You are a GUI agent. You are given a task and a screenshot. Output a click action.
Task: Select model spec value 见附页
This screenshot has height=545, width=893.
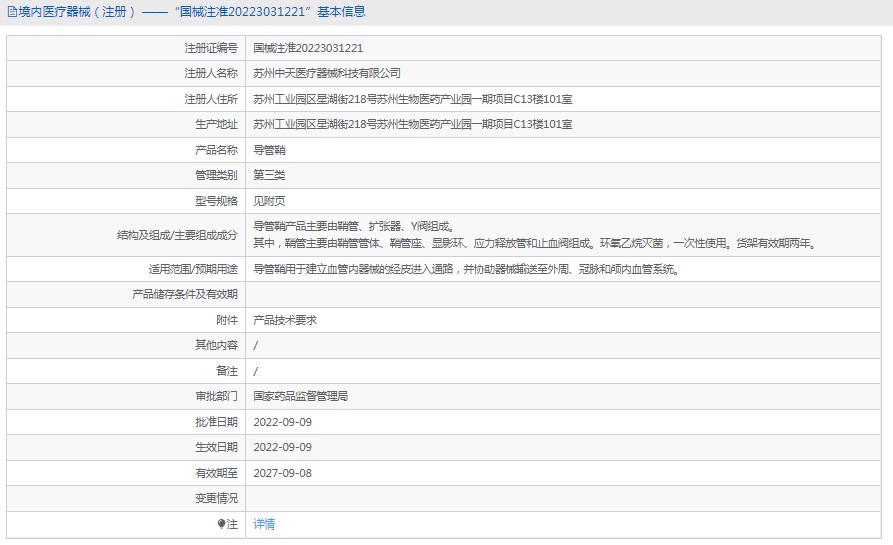pyautogui.click(x=269, y=201)
